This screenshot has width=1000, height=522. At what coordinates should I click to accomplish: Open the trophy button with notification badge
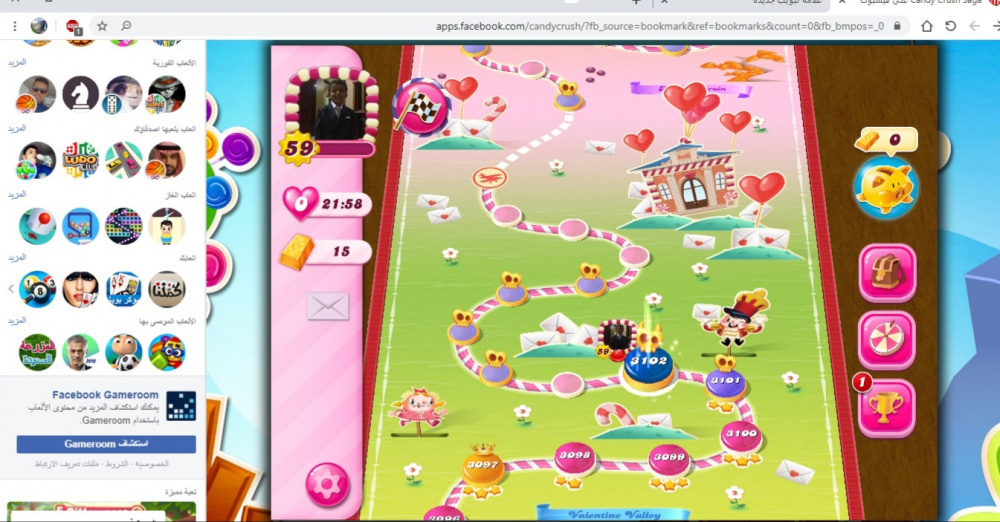(886, 408)
